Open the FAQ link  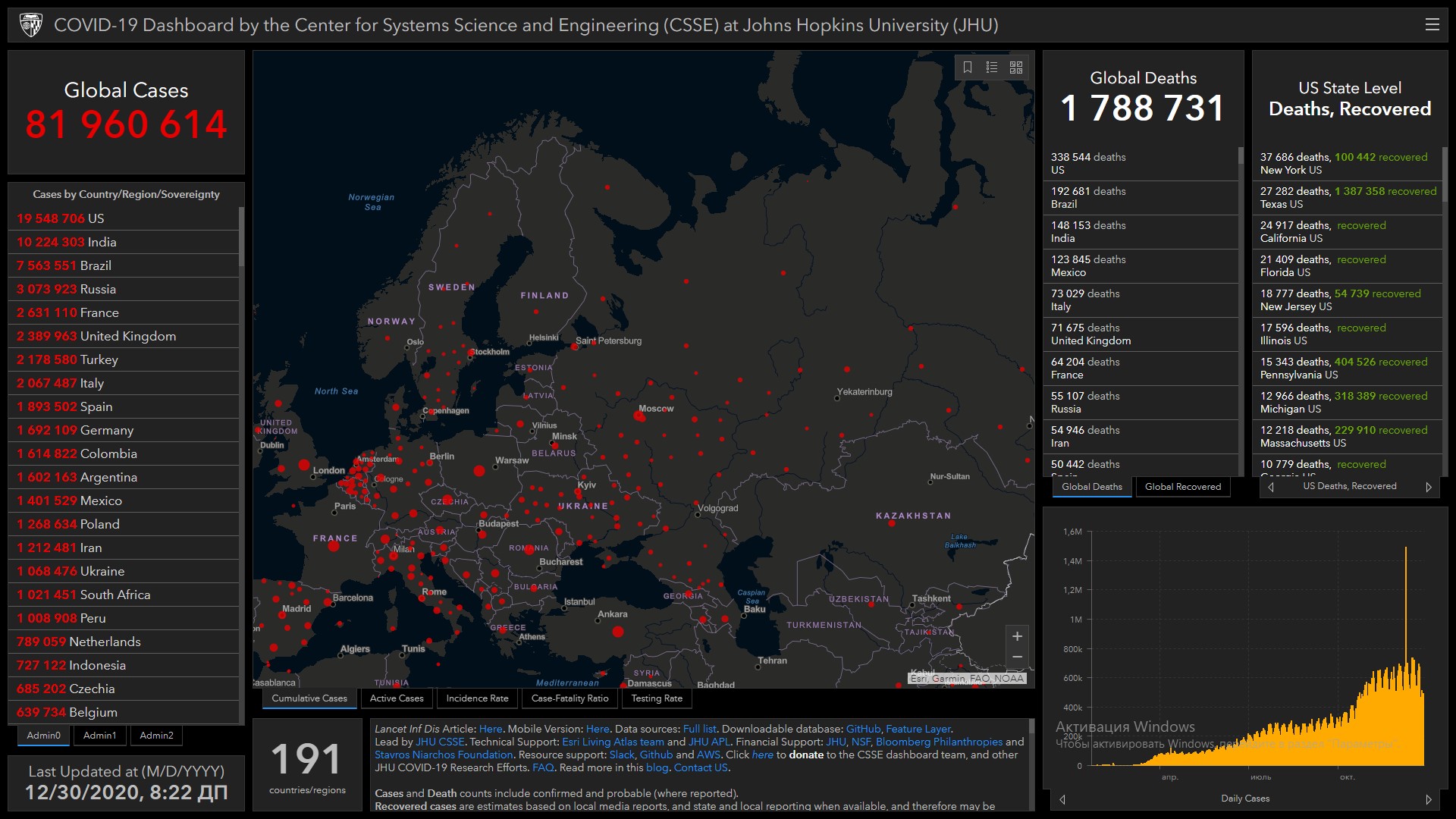pos(543,767)
